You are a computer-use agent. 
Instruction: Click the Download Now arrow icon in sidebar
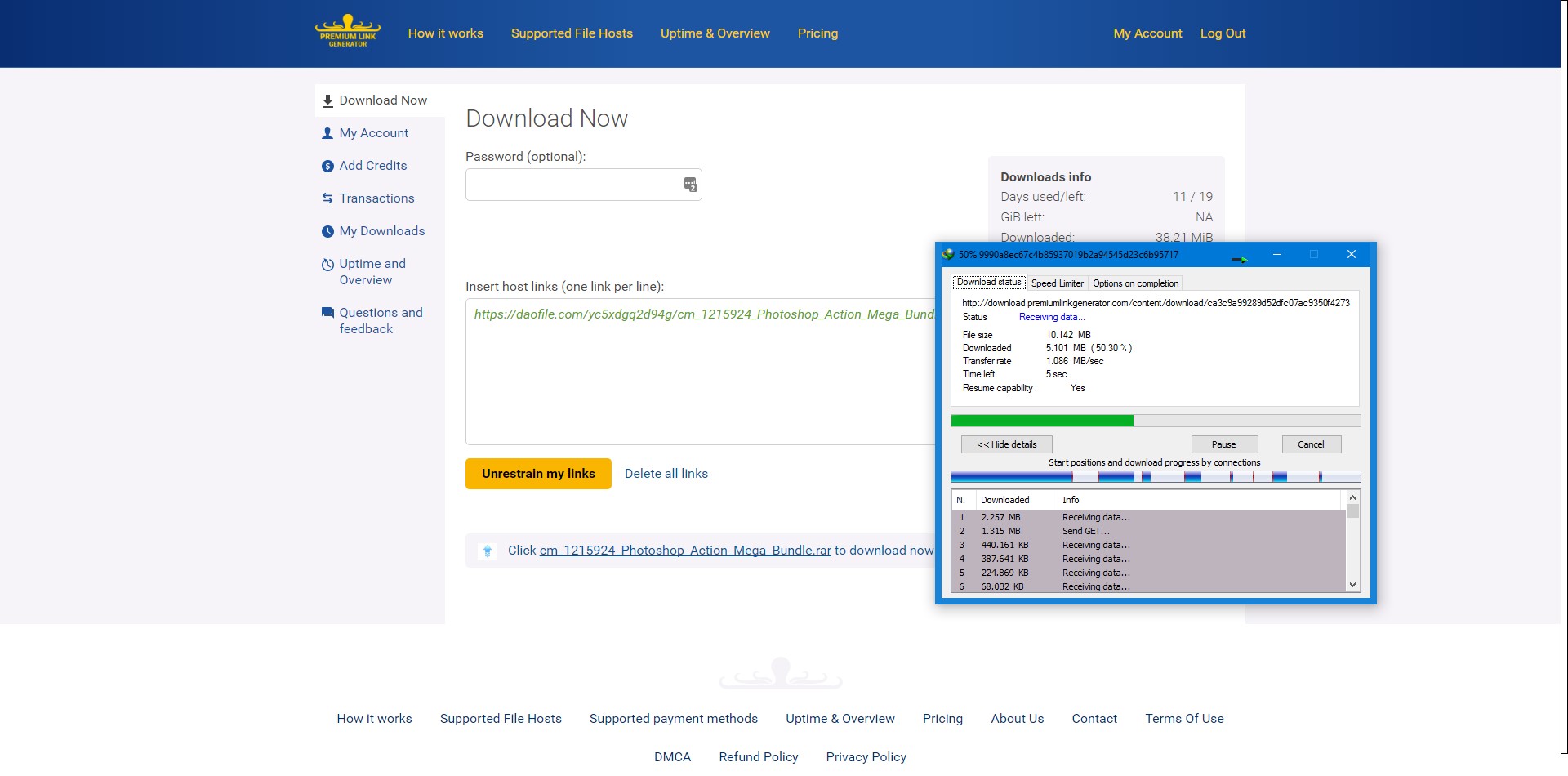327,100
